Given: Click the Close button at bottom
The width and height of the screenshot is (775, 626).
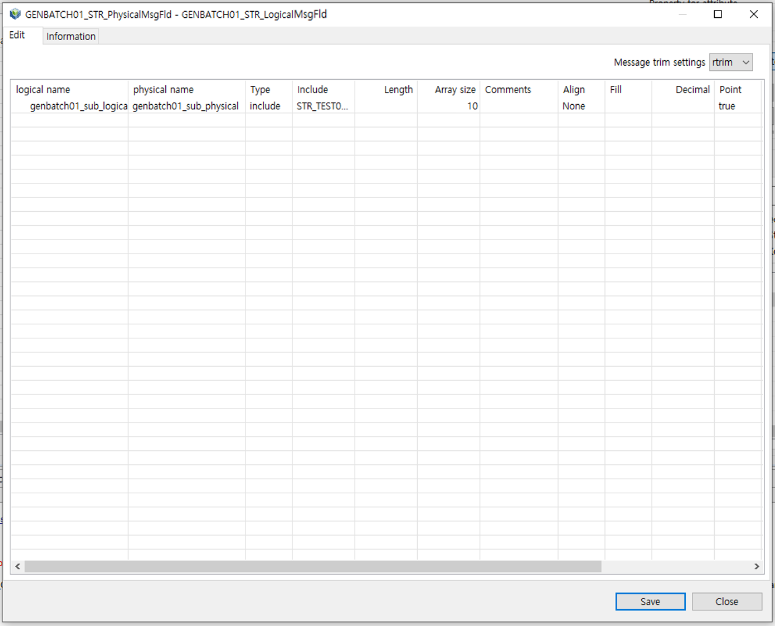Looking at the screenshot, I should coord(726,601).
